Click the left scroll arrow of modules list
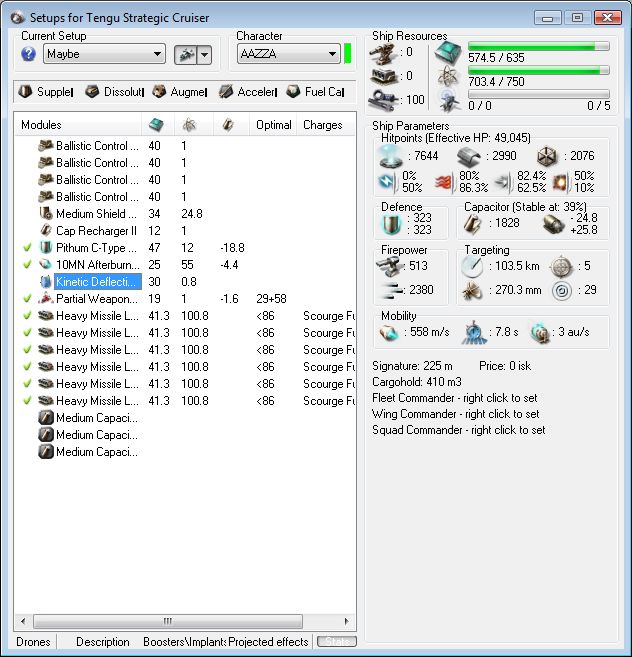This screenshot has width=632, height=657. [x=23, y=621]
